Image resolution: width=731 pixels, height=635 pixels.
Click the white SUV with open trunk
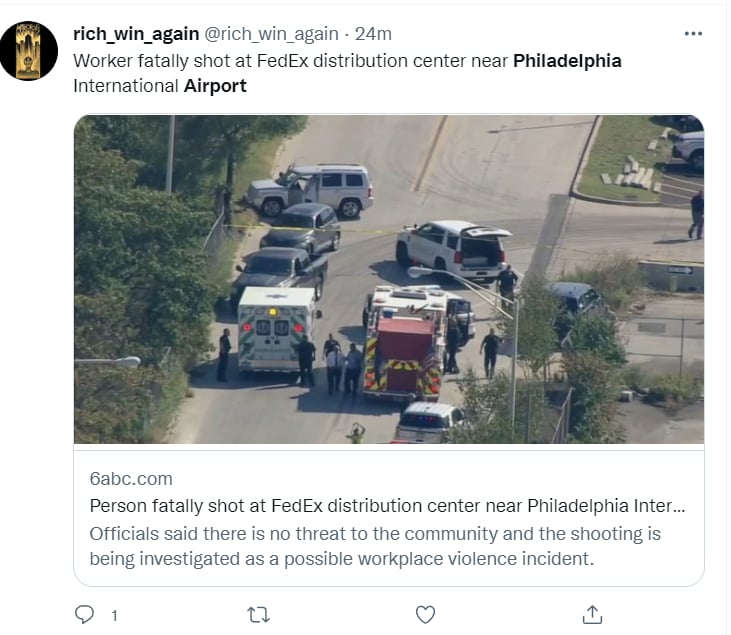point(453,250)
